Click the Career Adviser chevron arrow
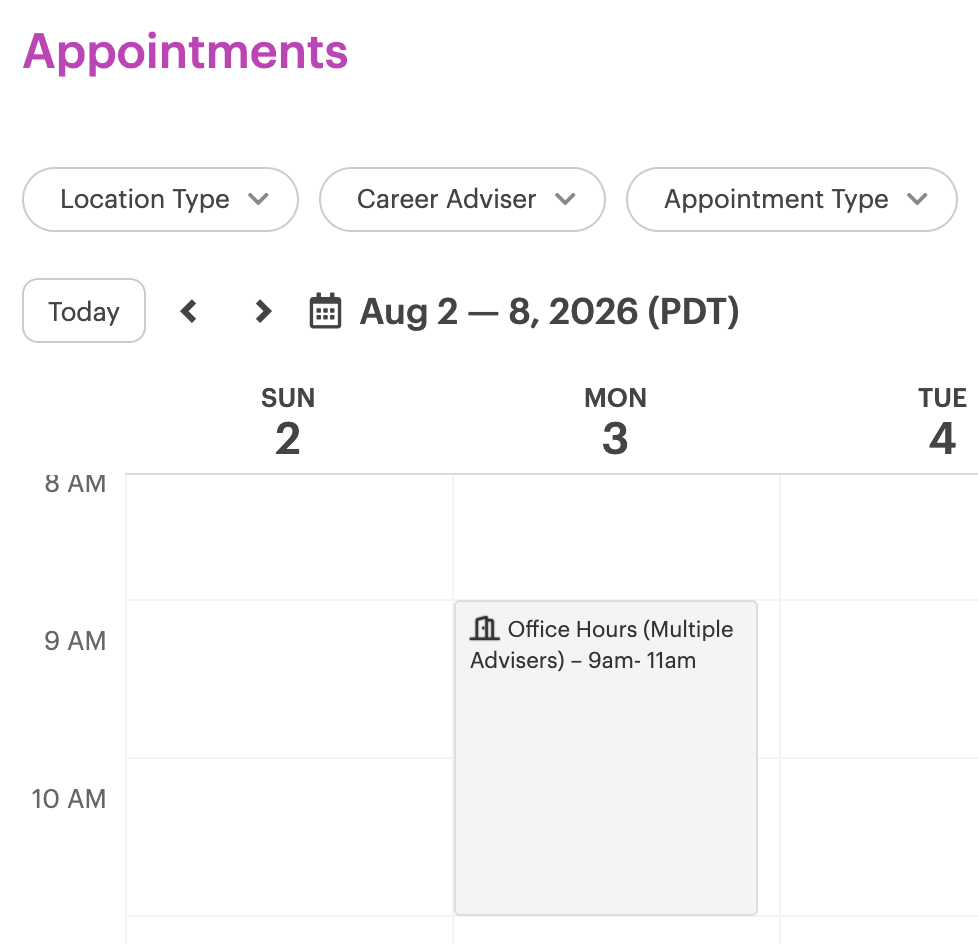The image size is (978, 944). [x=565, y=199]
